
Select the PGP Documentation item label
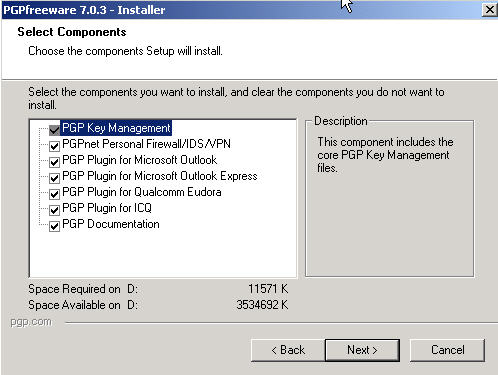[111, 224]
